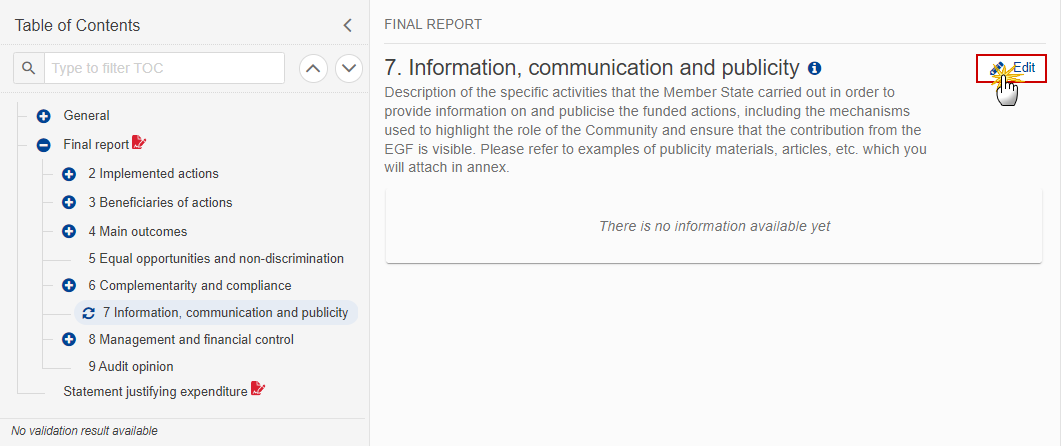Expand 8 Management and financial control

pyautogui.click(x=69, y=340)
